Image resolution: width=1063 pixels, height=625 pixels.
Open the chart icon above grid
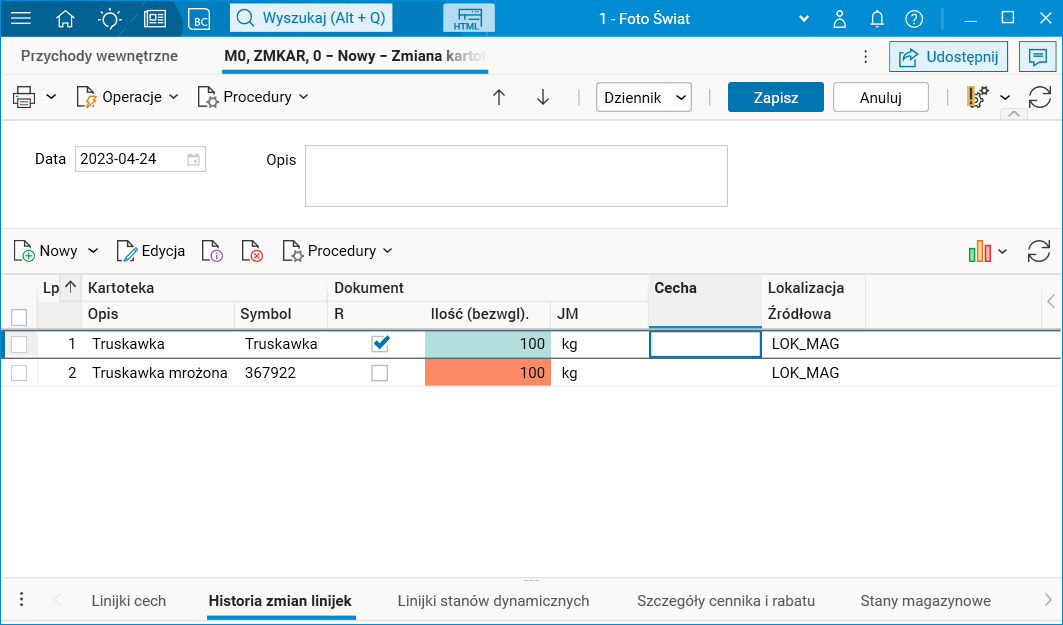pyautogui.click(x=980, y=251)
